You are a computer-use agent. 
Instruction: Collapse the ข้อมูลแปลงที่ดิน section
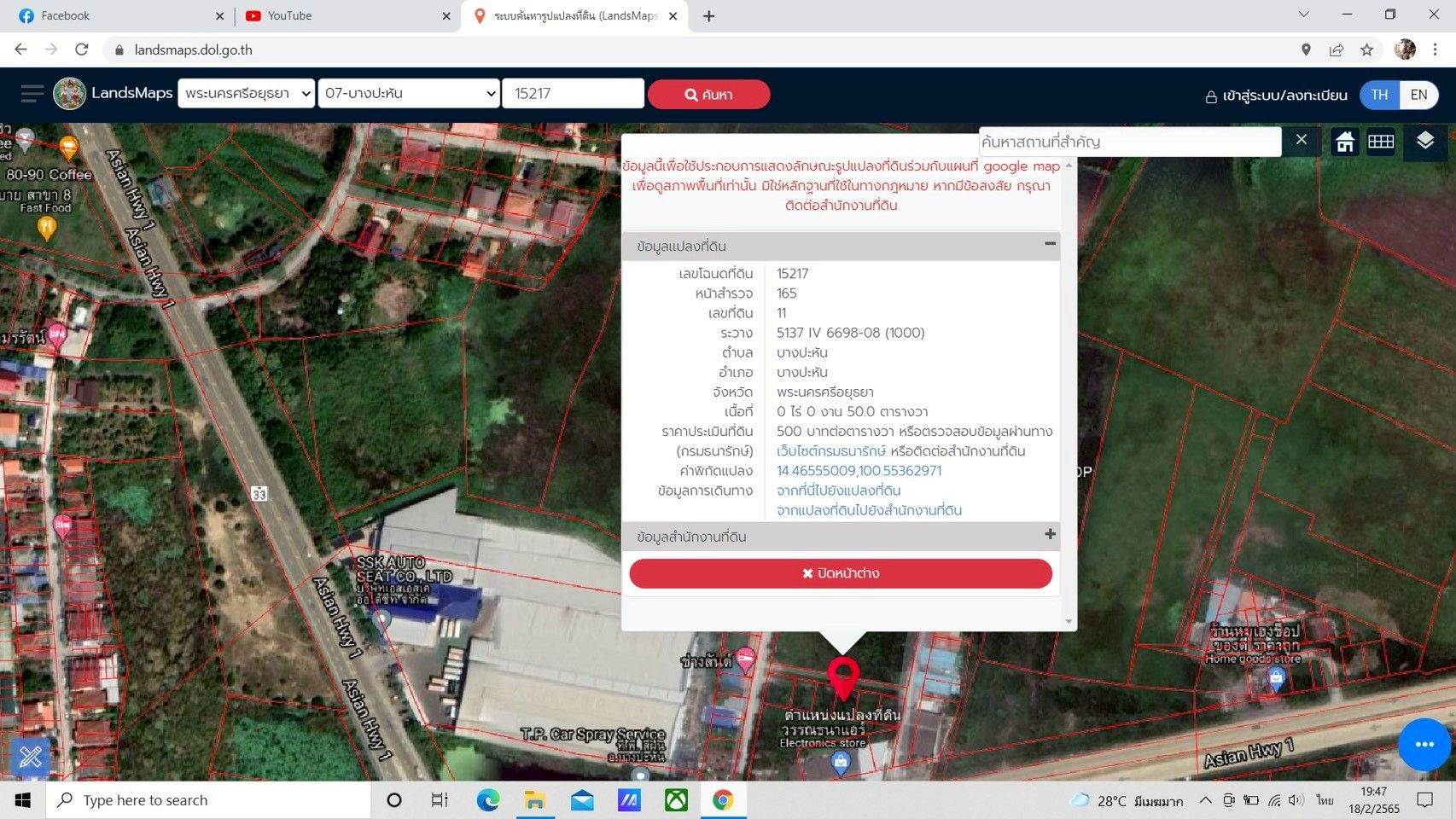tap(1050, 244)
